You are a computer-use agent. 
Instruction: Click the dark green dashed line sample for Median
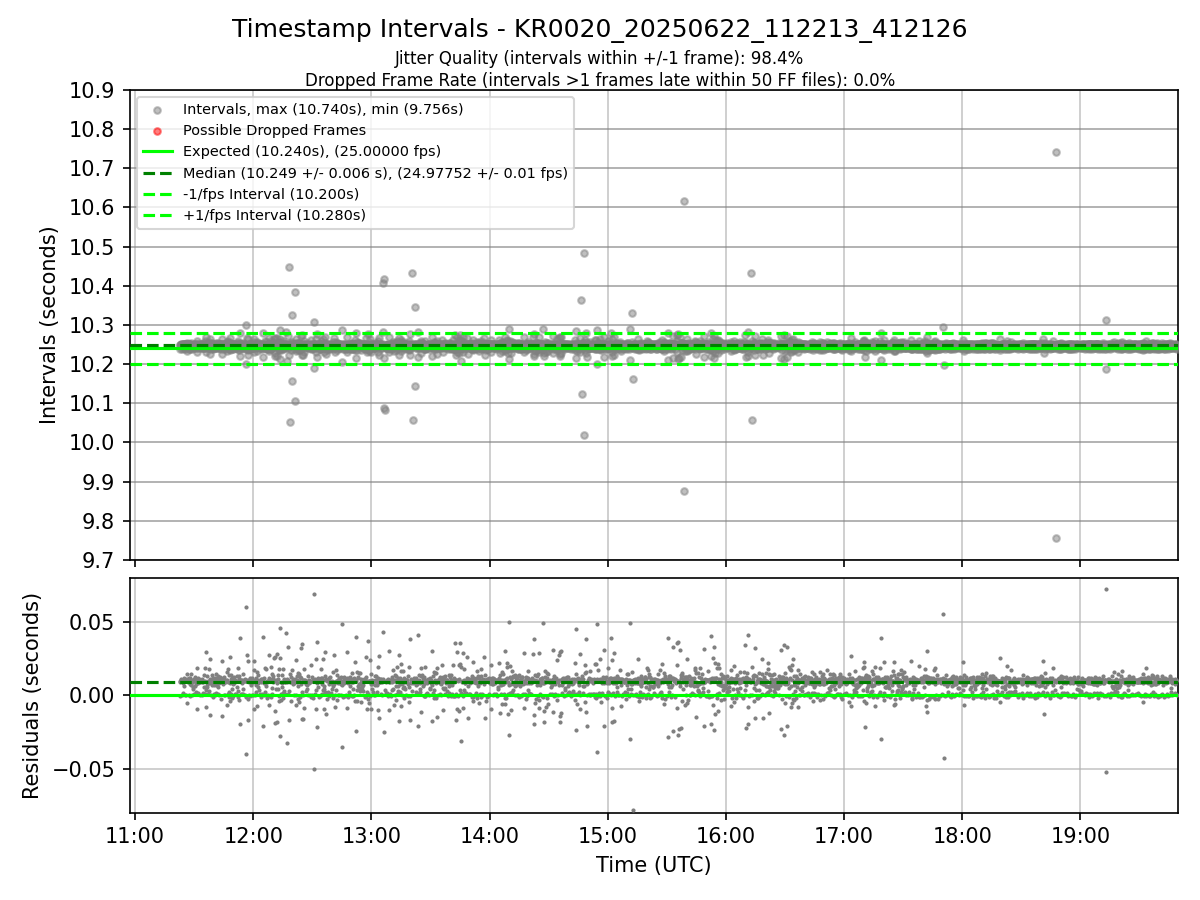(x=157, y=173)
